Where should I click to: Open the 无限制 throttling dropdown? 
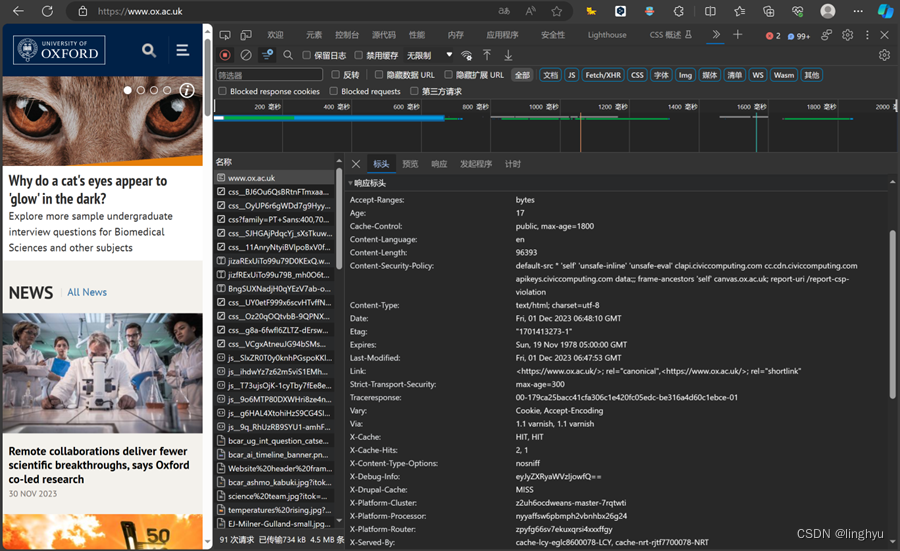(429, 55)
